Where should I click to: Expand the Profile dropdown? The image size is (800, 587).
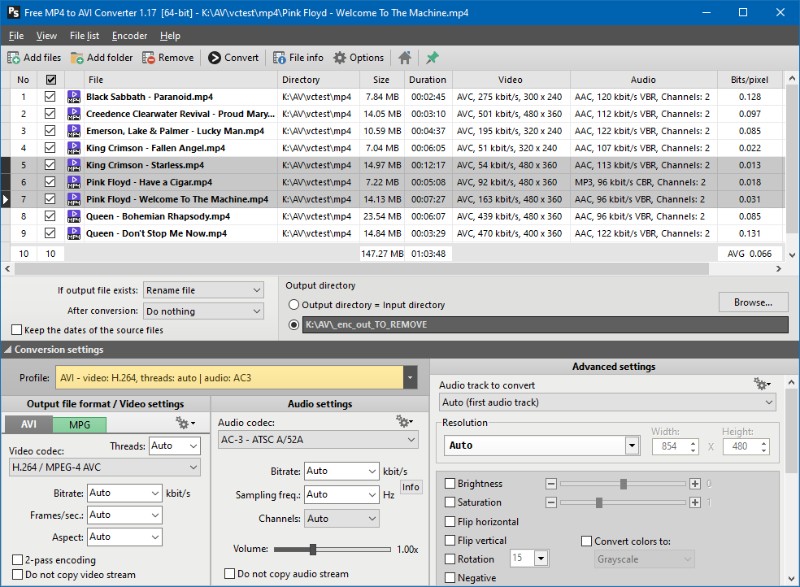pyautogui.click(x=410, y=378)
